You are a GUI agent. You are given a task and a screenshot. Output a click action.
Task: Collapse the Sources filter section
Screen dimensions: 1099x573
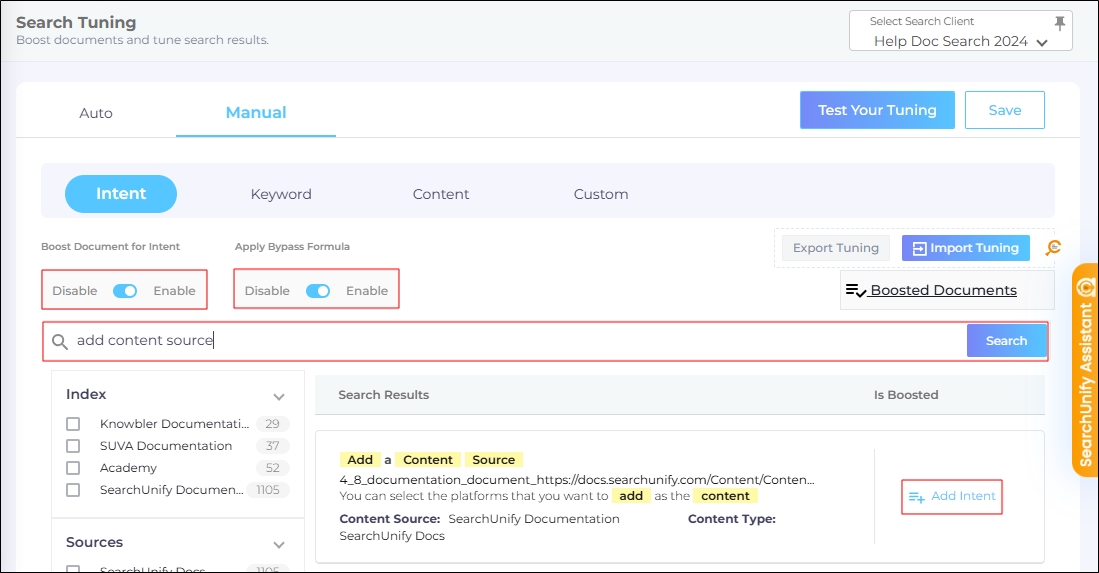279,544
